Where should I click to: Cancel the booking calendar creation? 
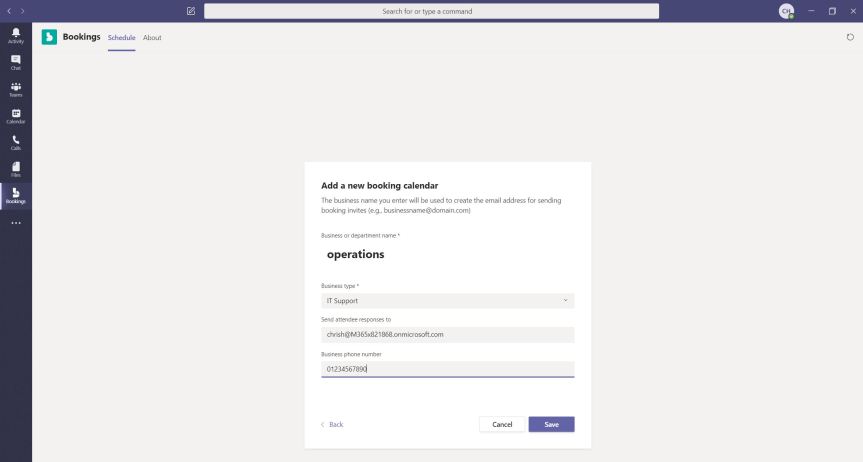[x=502, y=424]
